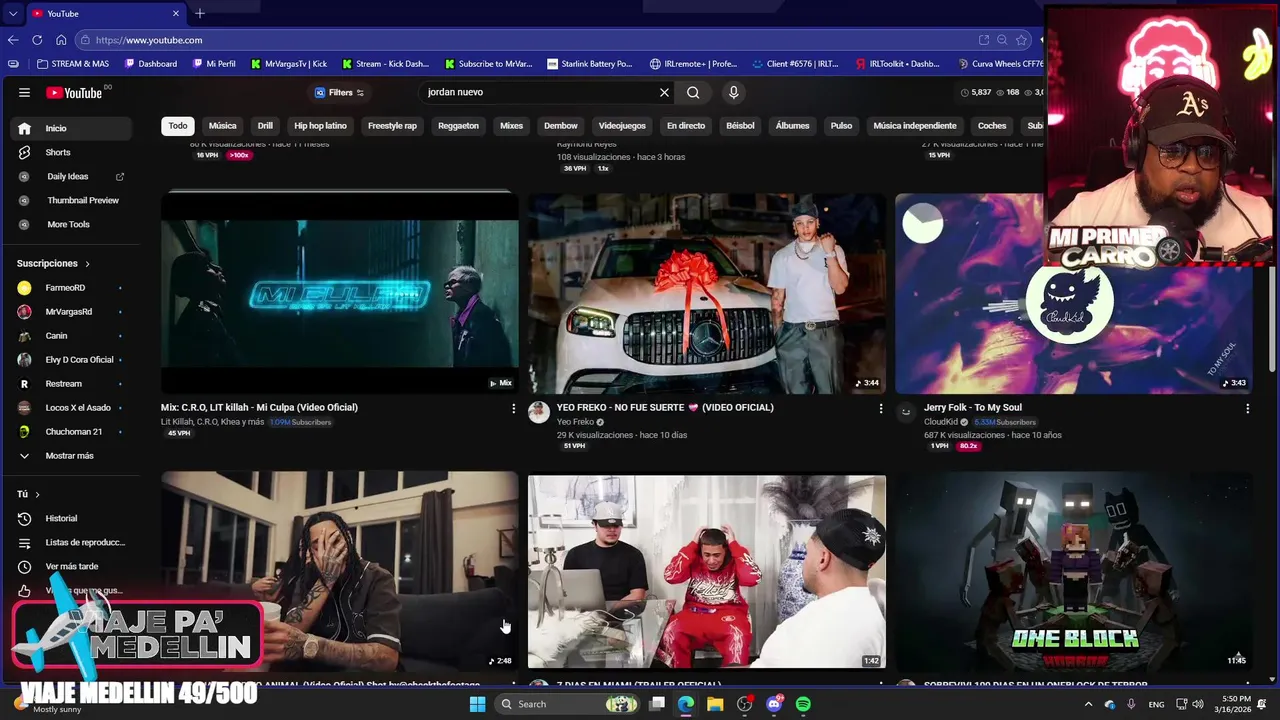Select the En directo chip

coord(686,126)
